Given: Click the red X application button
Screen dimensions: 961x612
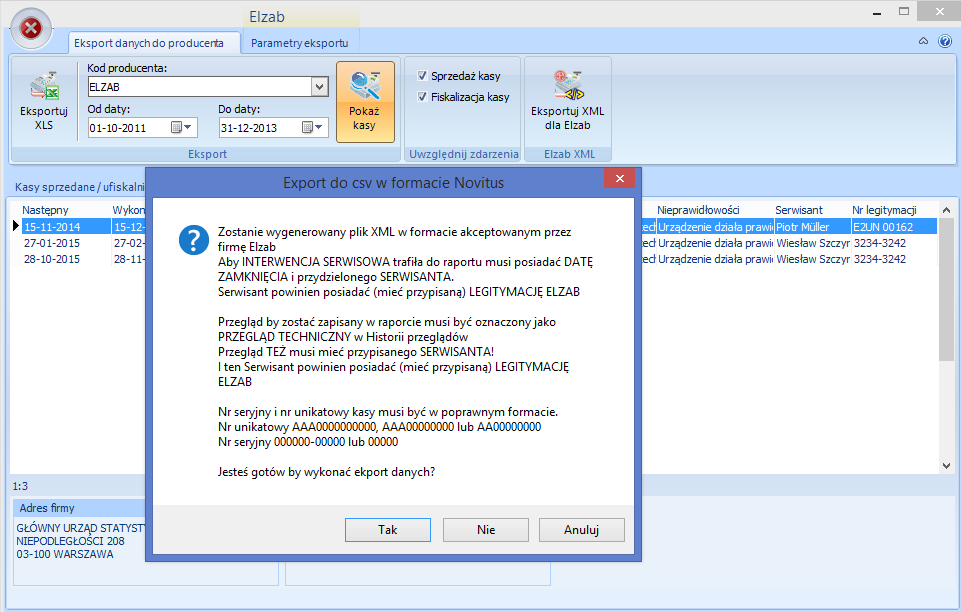Looking at the screenshot, I should pyautogui.click(x=31, y=28).
